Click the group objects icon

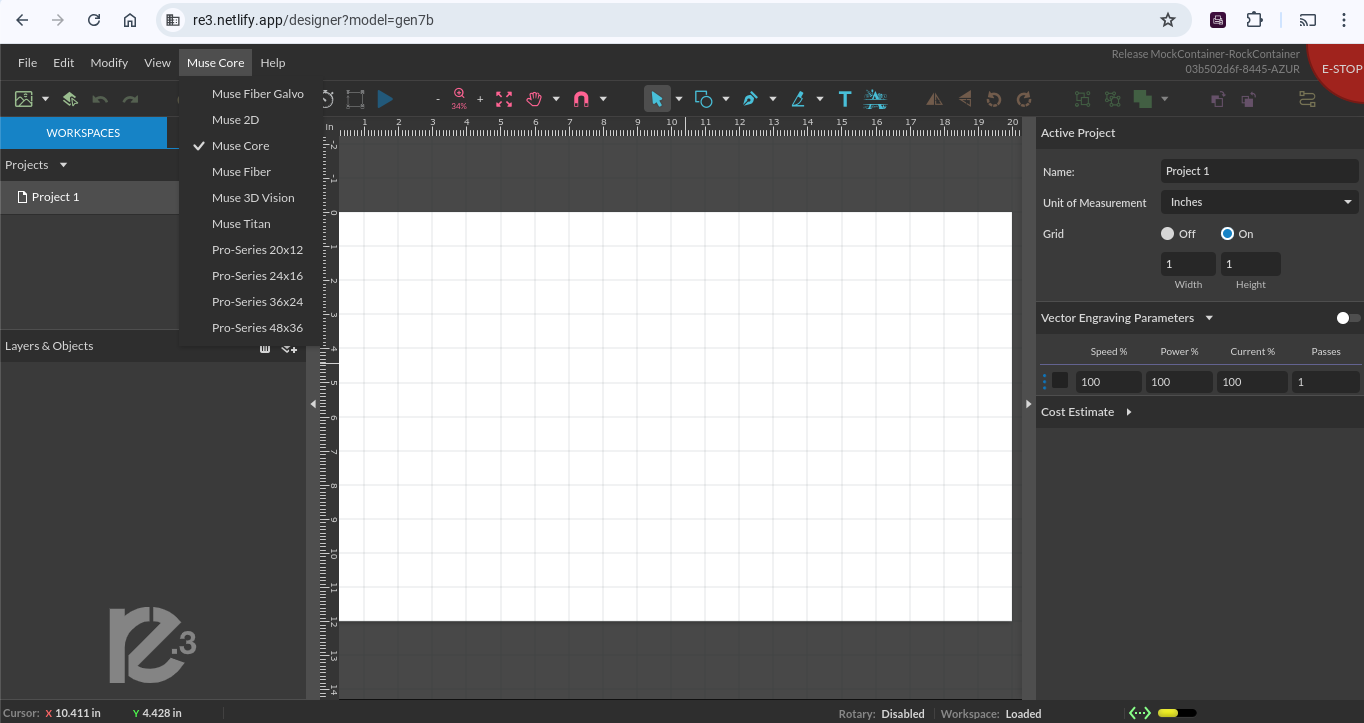click(x=1082, y=99)
